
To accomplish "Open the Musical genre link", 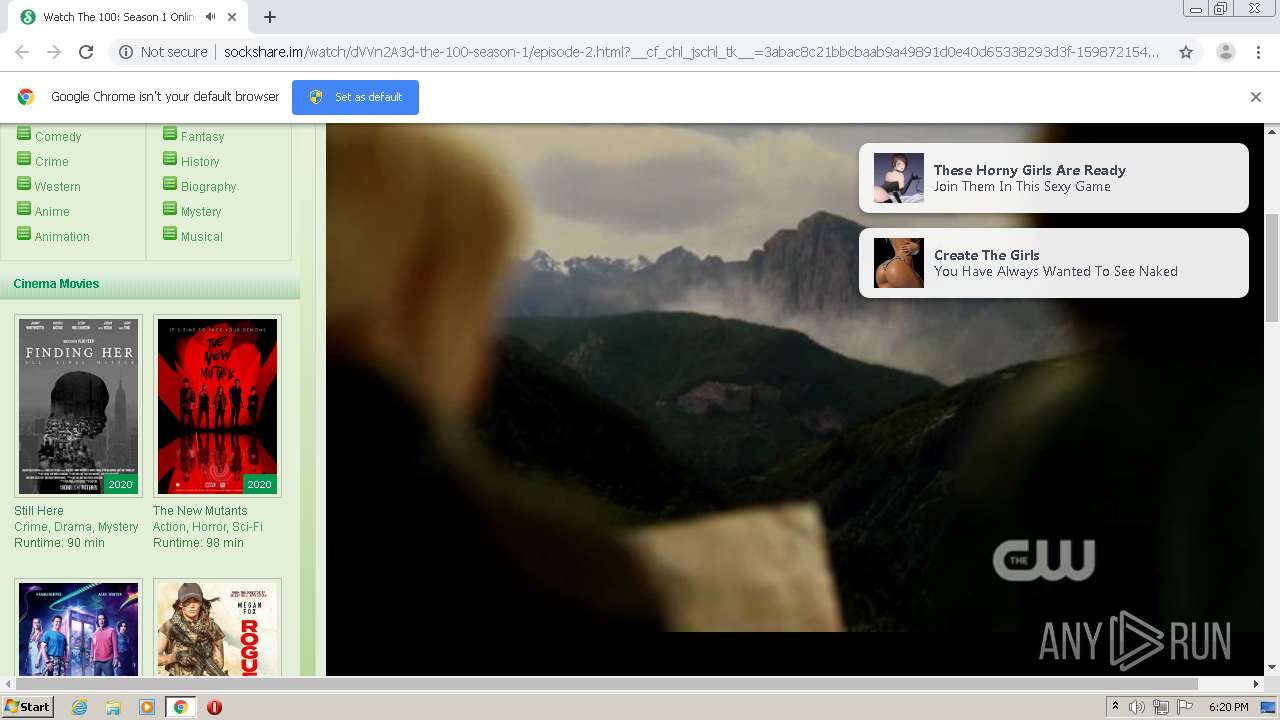I will 202,237.
